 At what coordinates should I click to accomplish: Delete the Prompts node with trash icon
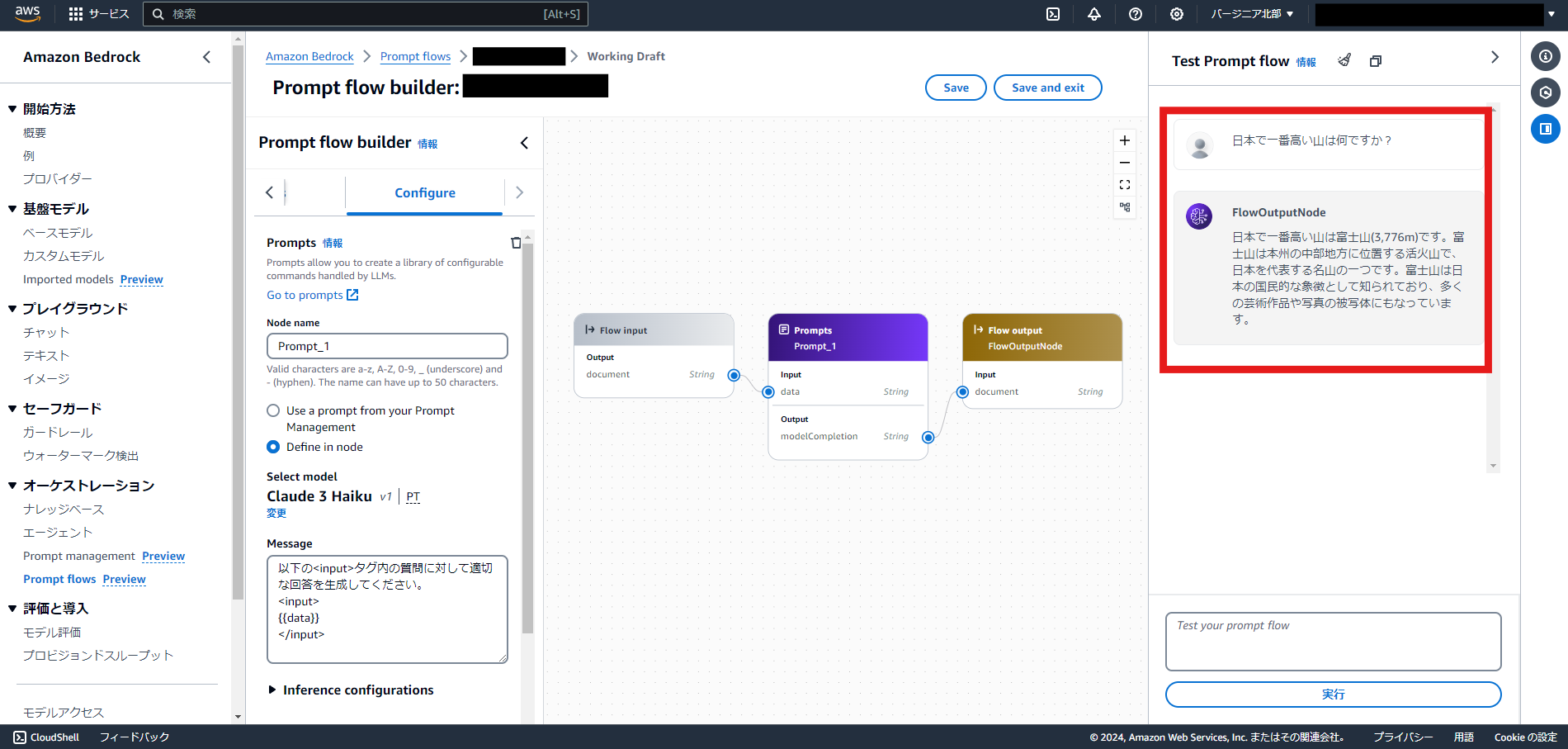516,243
